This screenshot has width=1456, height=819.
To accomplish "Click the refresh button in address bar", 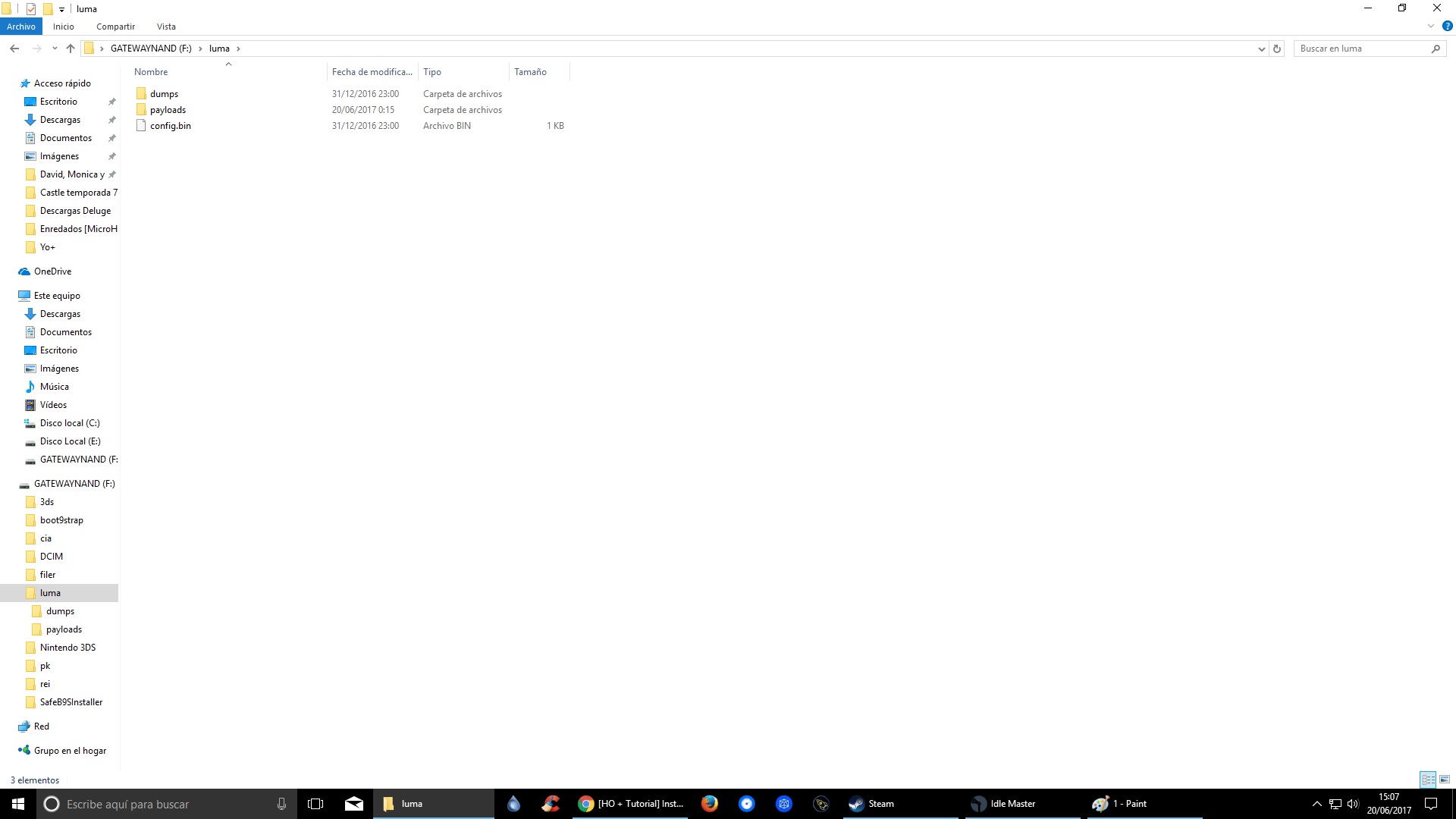I will 1277,49.
